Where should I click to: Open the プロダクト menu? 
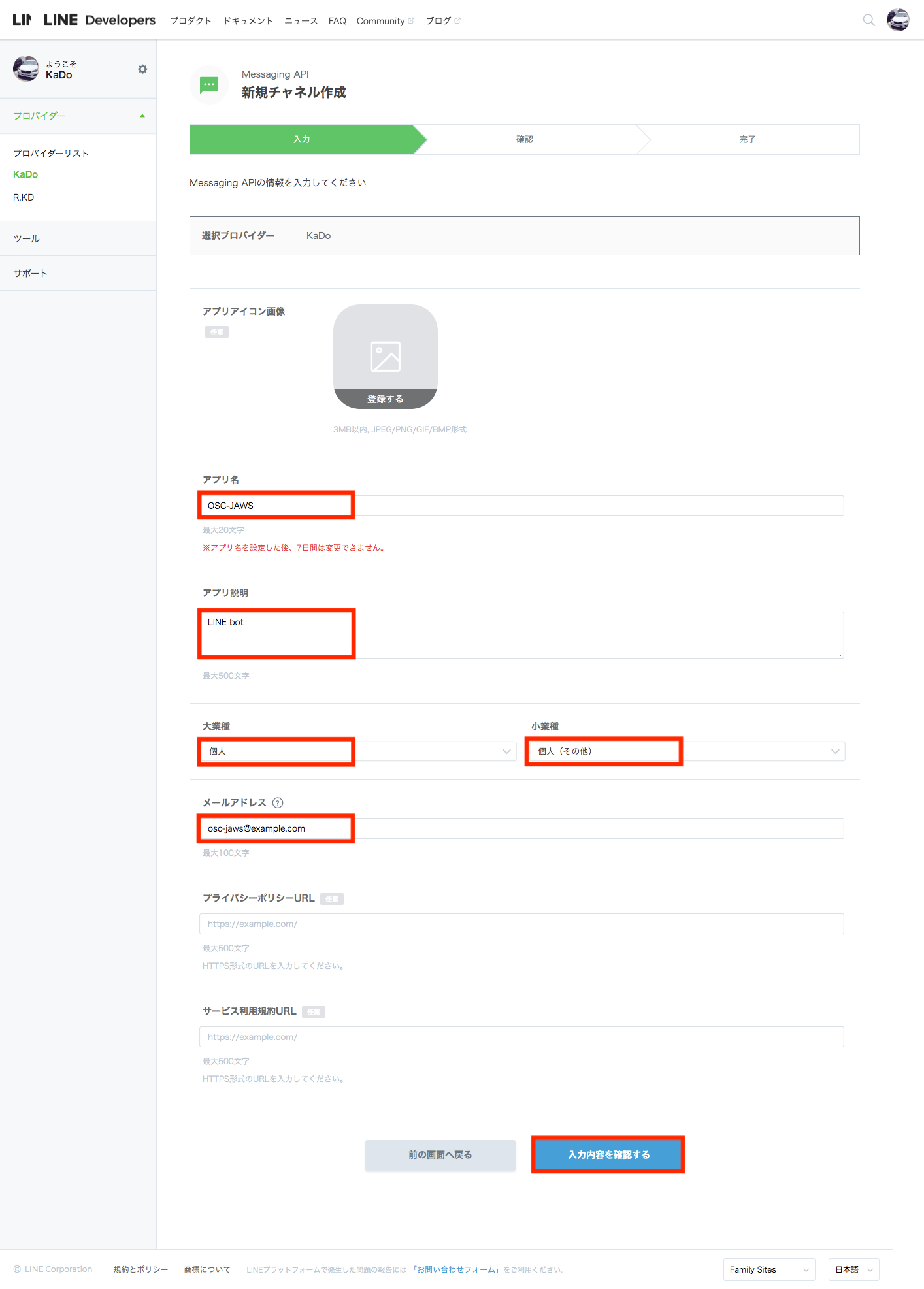[x=191, y=21]
